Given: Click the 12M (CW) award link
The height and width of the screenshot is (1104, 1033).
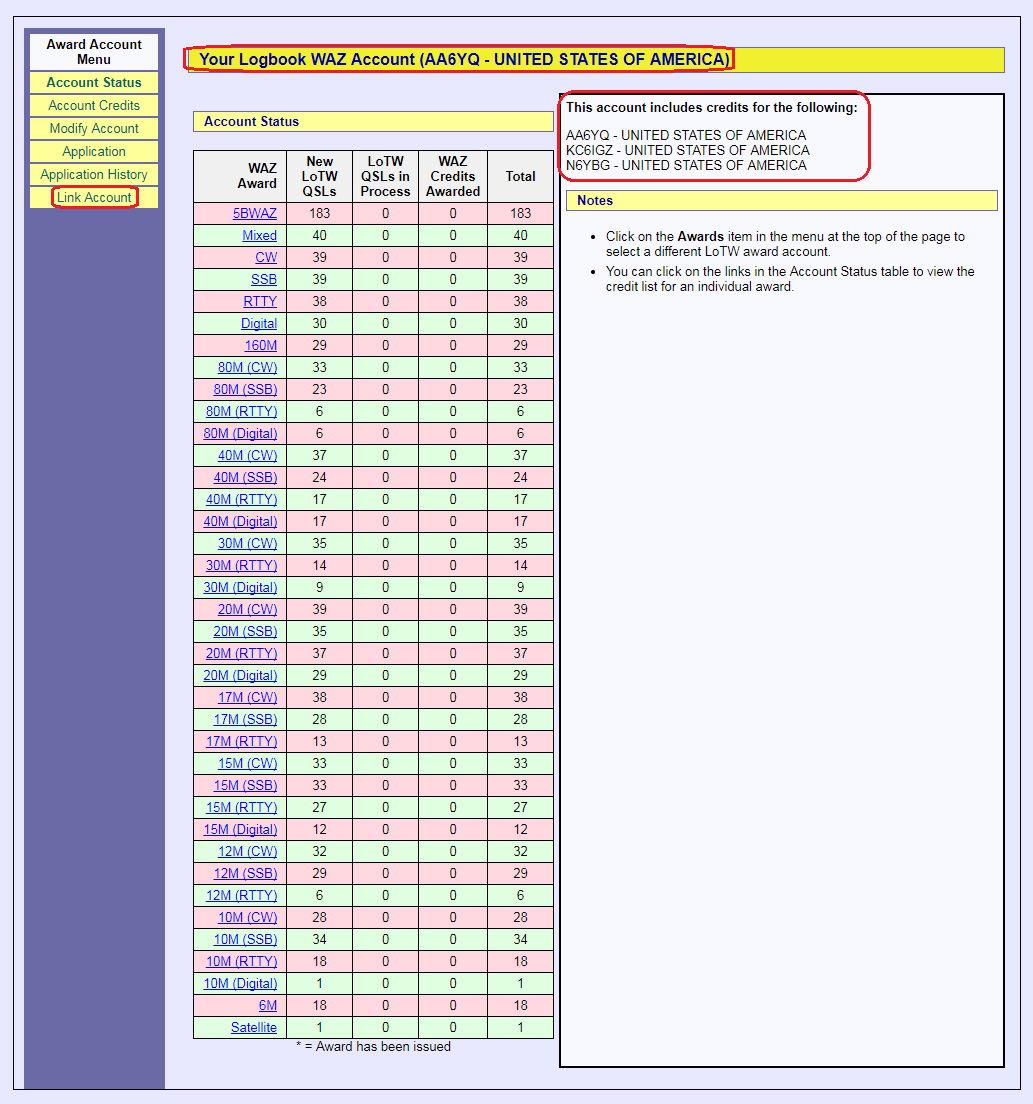Looking at the screenshot, I should 247,852.
